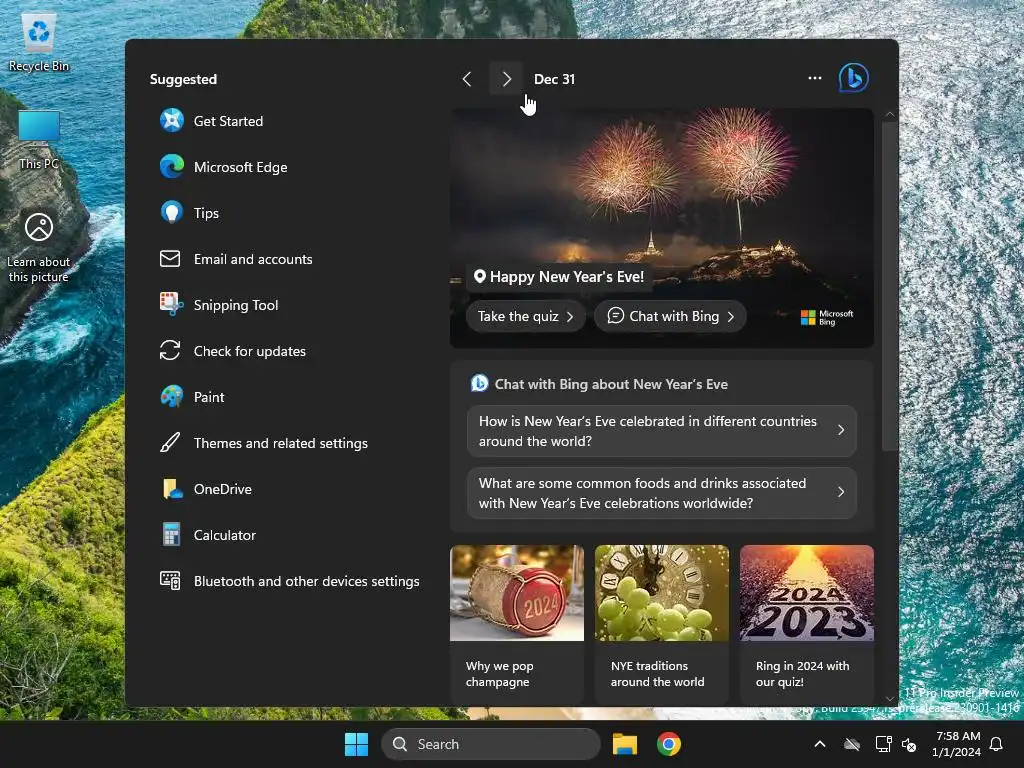Open Why we pop champagne card
1024x768 pixels.
pyautogui.click(x=517, y=624)
